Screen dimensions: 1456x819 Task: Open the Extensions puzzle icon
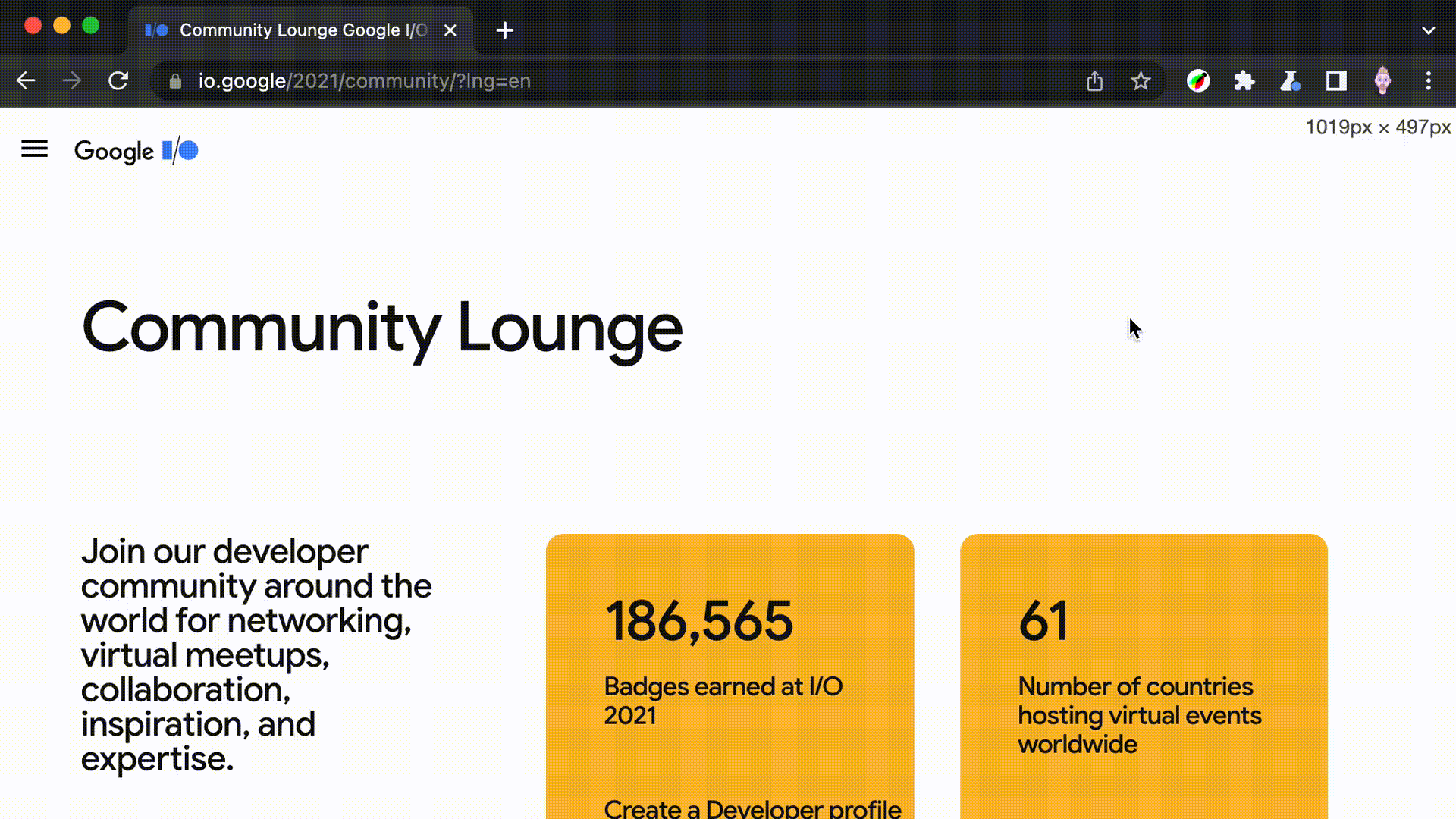click(x=1244, y=81)
